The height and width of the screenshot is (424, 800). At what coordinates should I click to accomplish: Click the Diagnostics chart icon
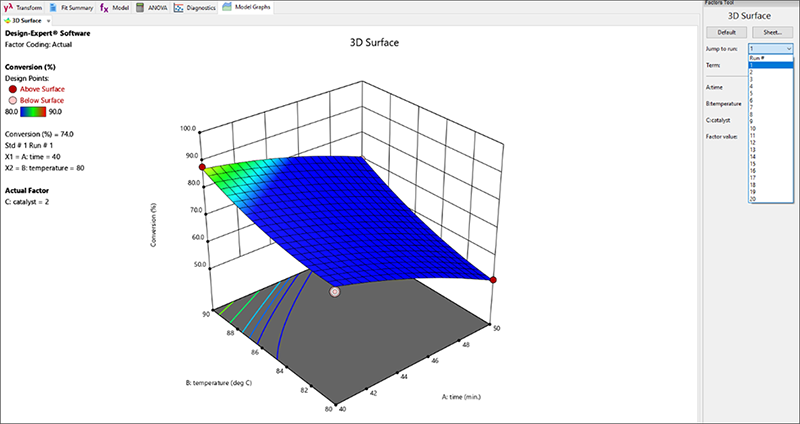[x=178, y=7]
